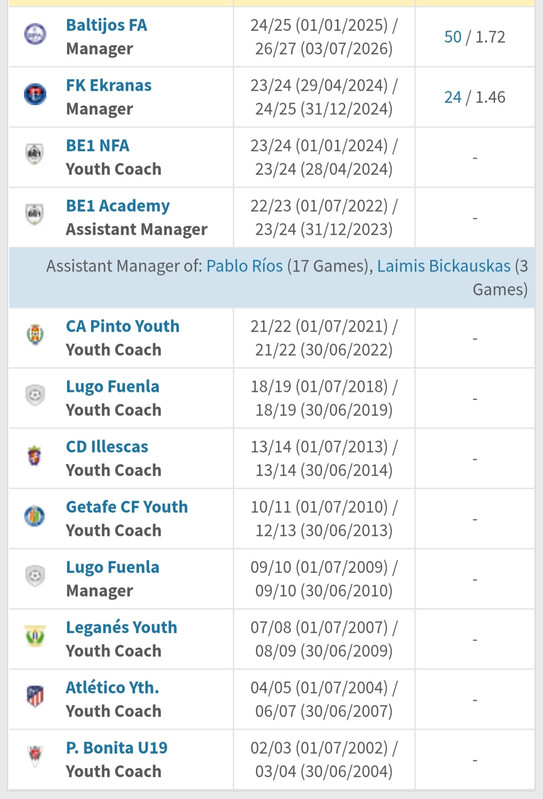Click the CA Pinto Youth crest icon
543x799 pixels.
pos(35,335)
